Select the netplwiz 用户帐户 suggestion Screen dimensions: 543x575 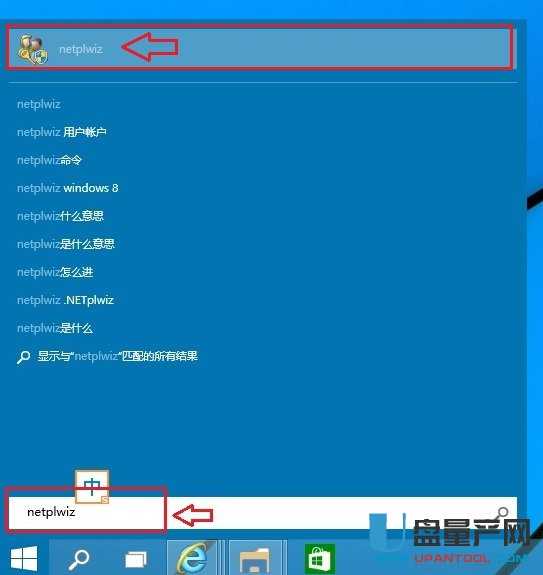tap(62, 132)
